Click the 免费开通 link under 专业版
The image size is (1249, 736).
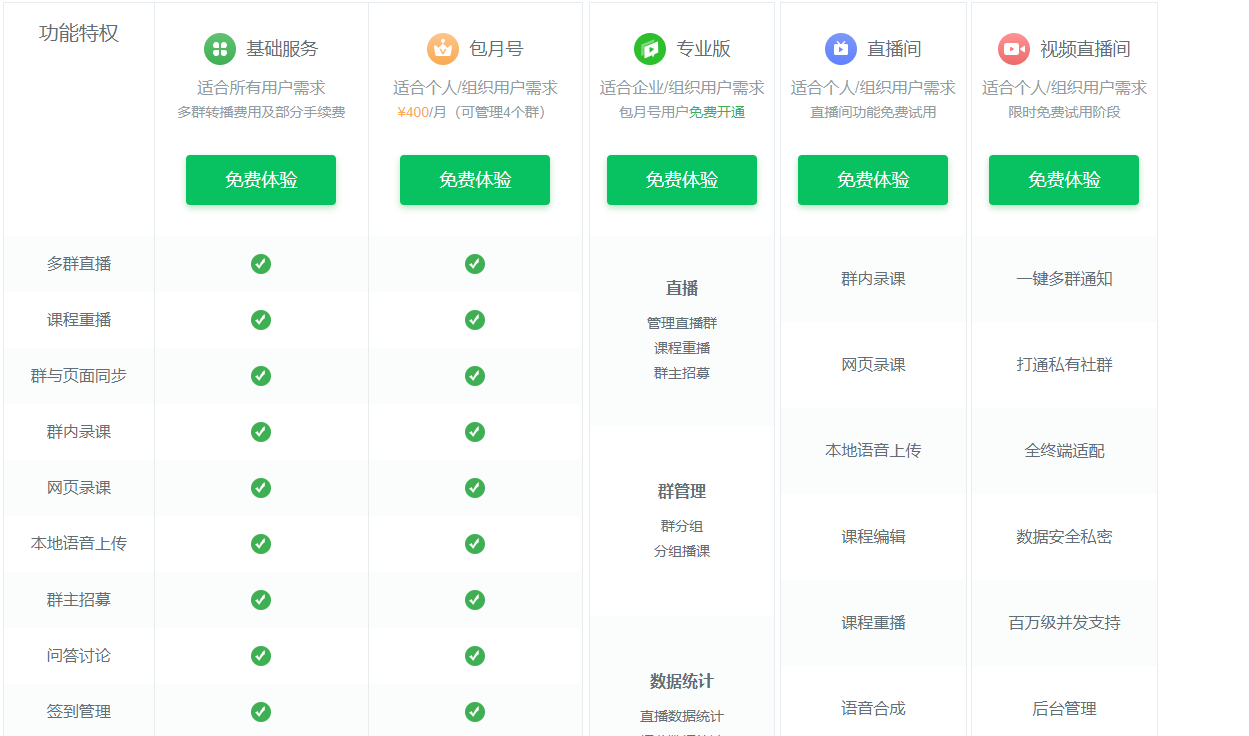point(717,112)
